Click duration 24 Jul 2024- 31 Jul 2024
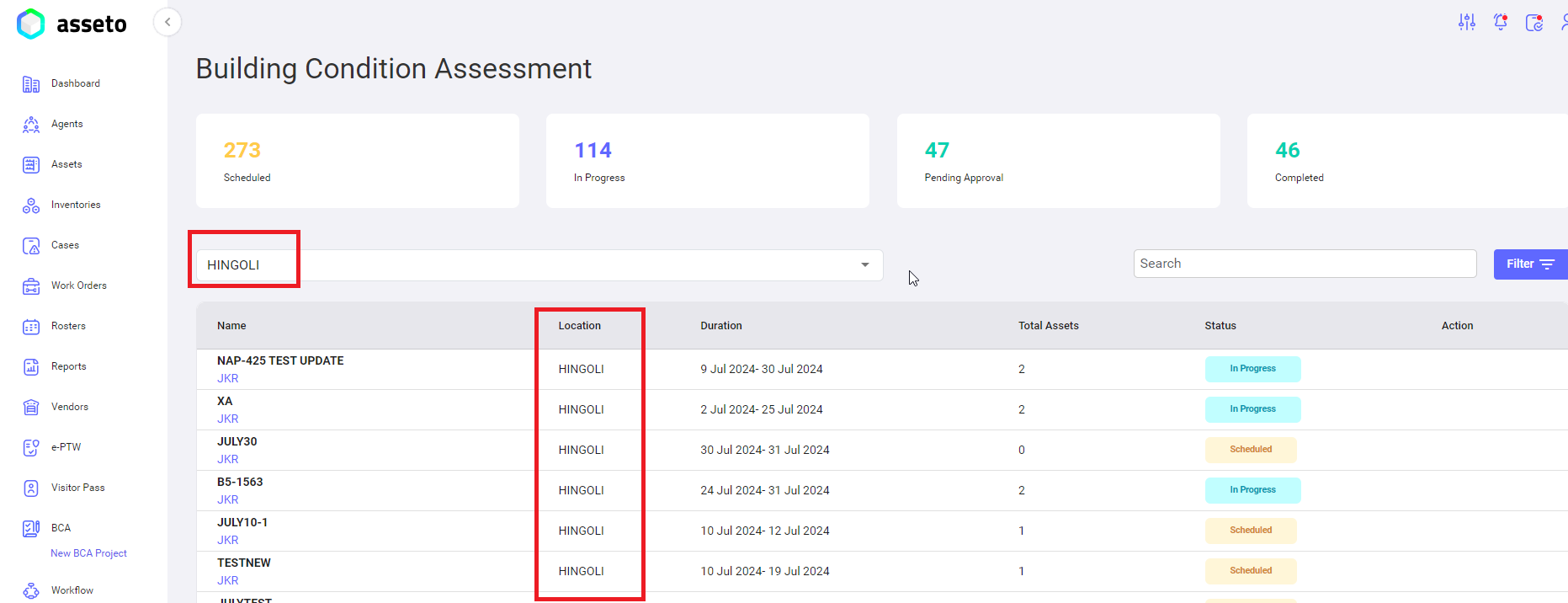The width and height of the screenshot is (1568, 603). [765, 490]
